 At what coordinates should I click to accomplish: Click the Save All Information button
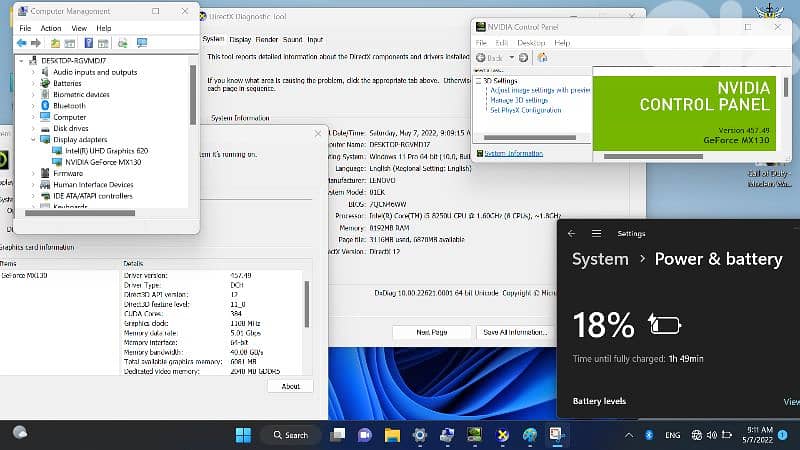[515, 332]
